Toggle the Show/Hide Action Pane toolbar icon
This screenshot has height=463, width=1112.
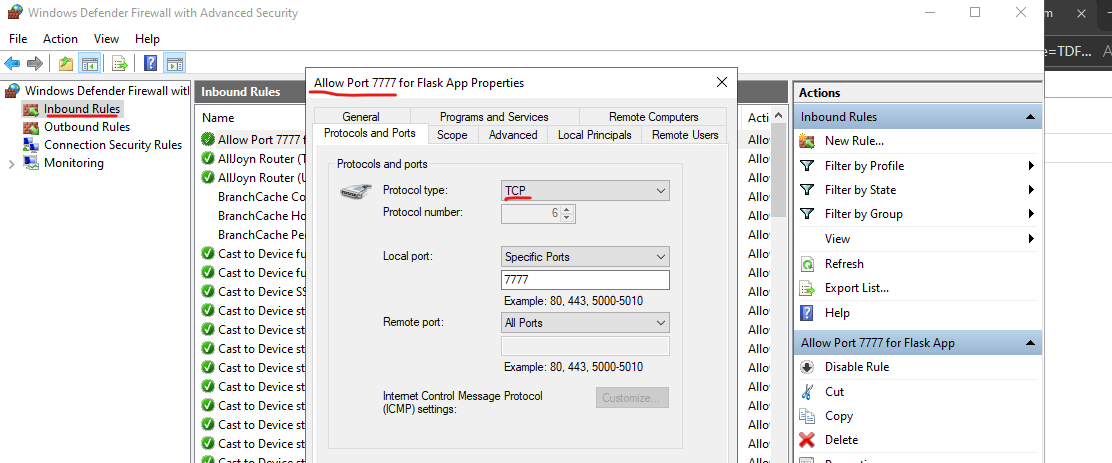click(x=174, y=64)
